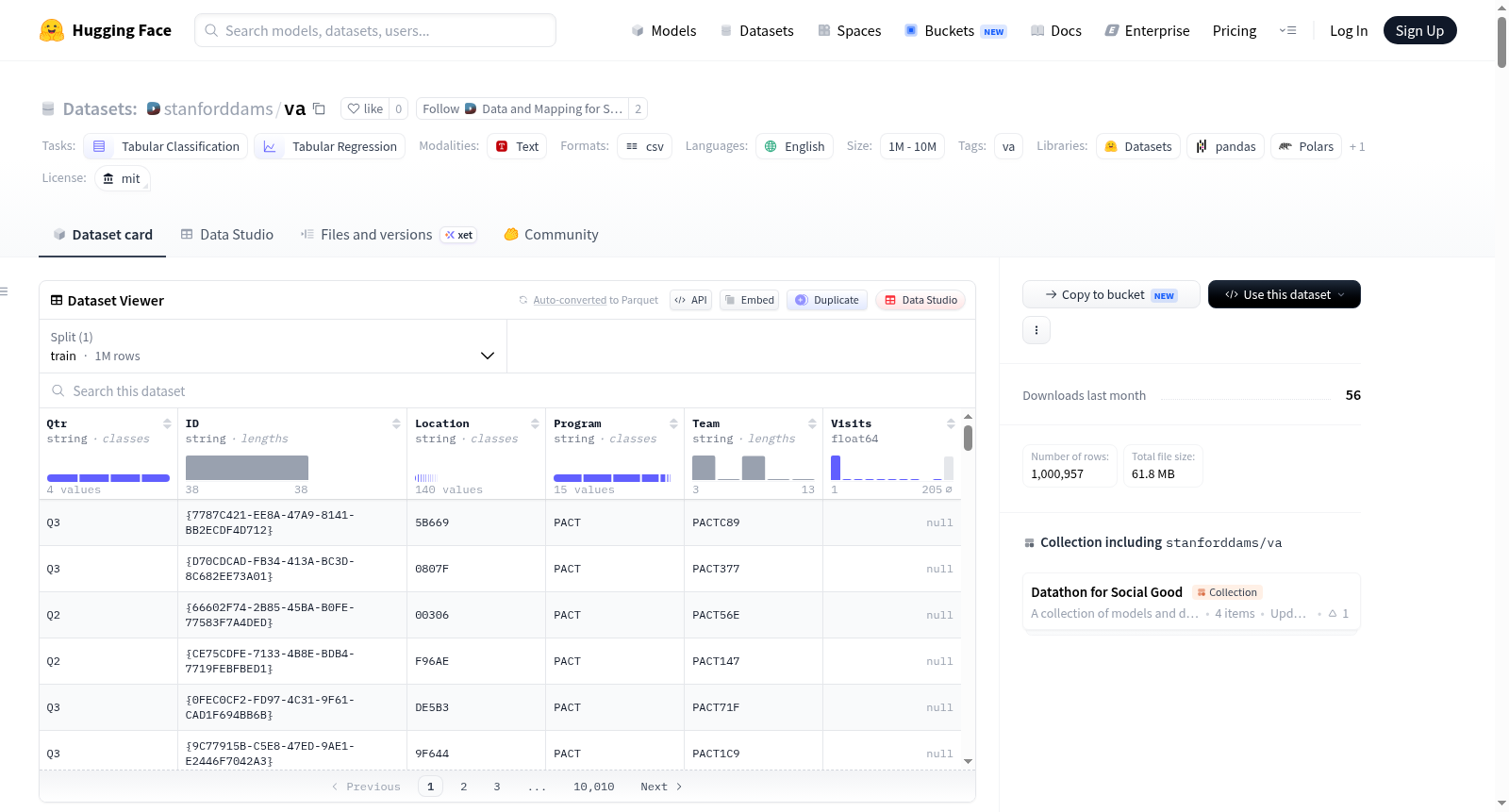Open the Pricing link
The height and width of the screenshot is (812, 1509).
(1235, 30)
